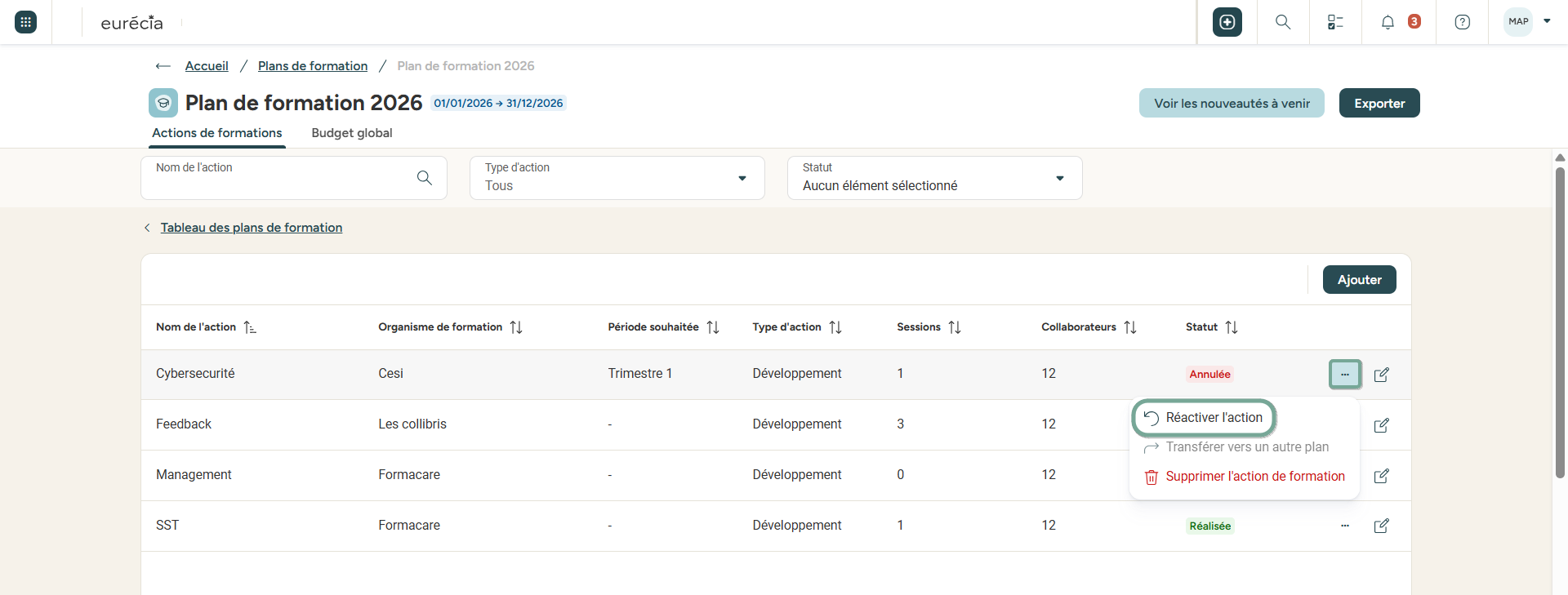Viewport: 1568px width, 595px height.
Task: Click the Réalisée status badge
Action: [x=1209, y=526]
